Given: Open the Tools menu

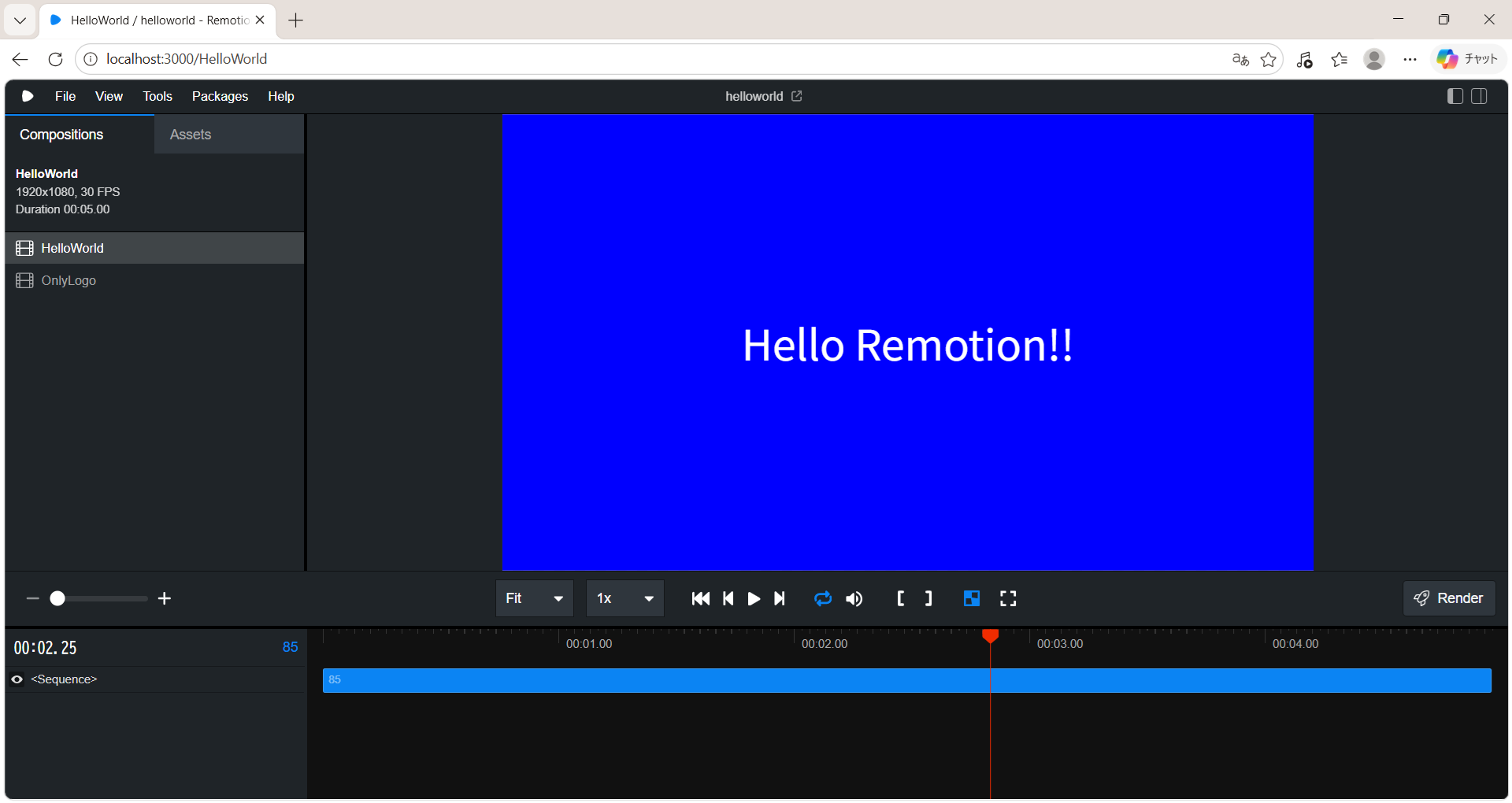Looking at the screenshot, I should coord(157,96).
